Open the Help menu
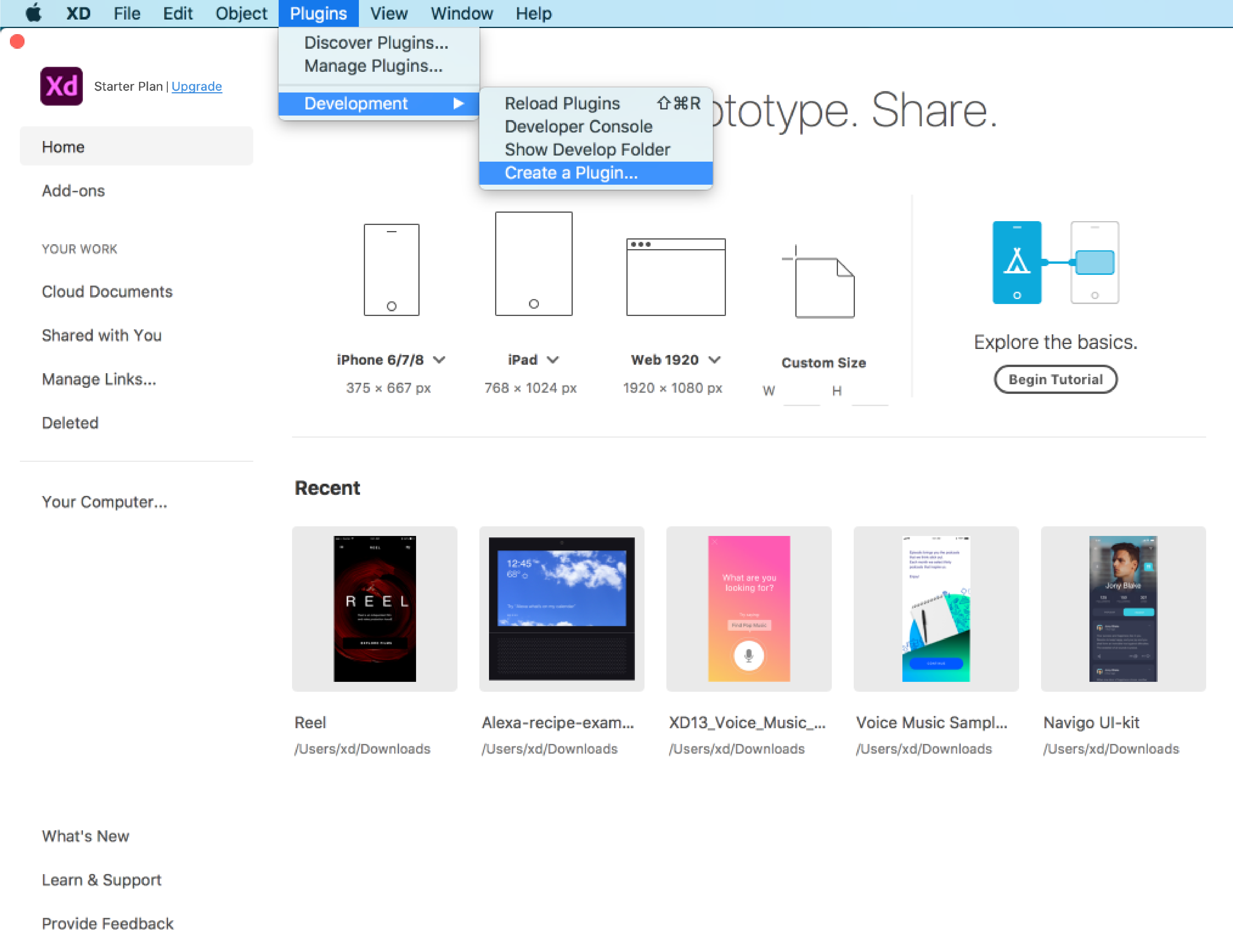Screen dimensions: 1233x952 [x=534, y=13]
